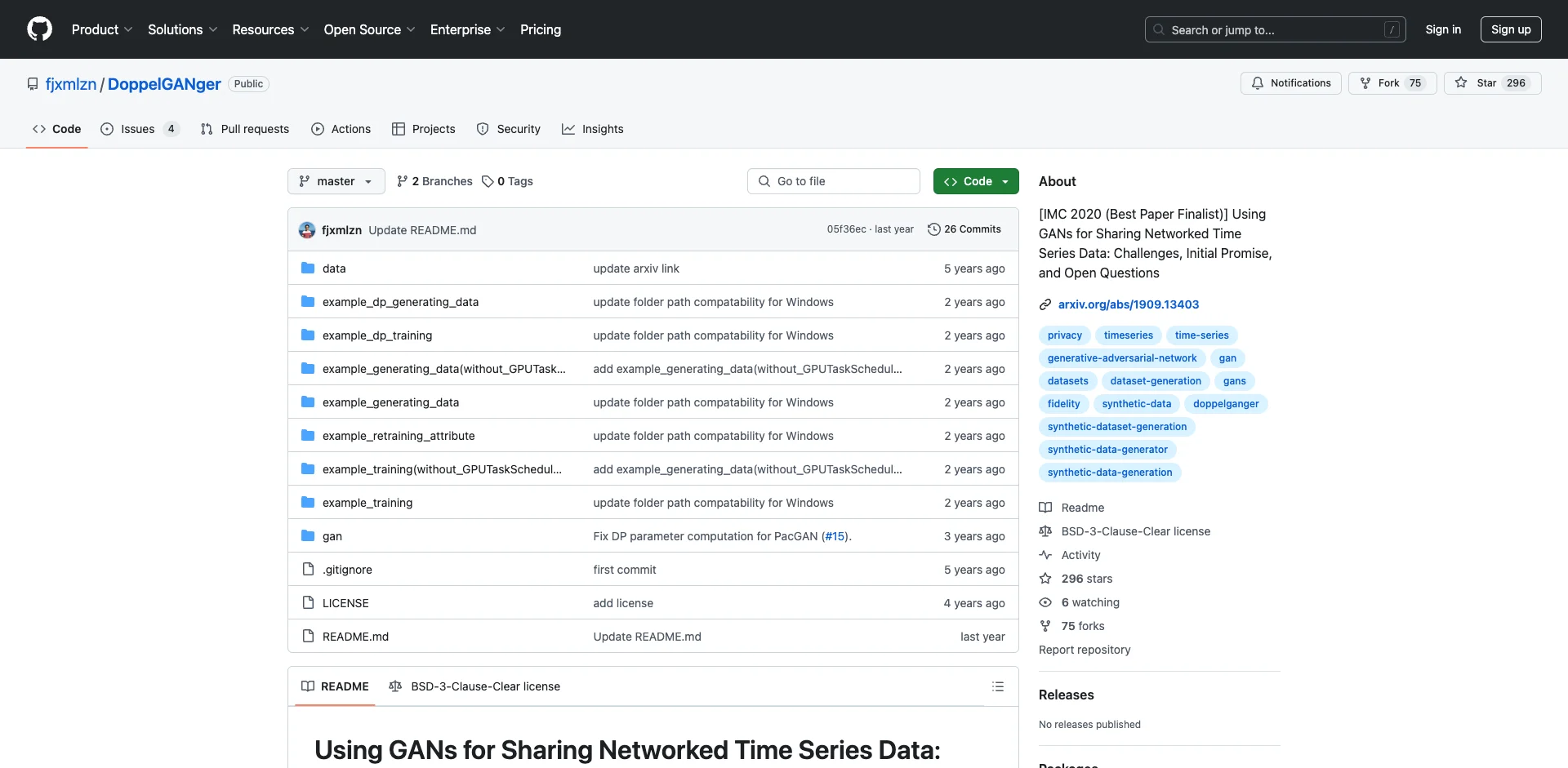This screenshot has height=768, width=1568.
Task: Switch to BSD-3-Clause-Clear license tab
Action: pyautogui.click(x=474, y=686)
